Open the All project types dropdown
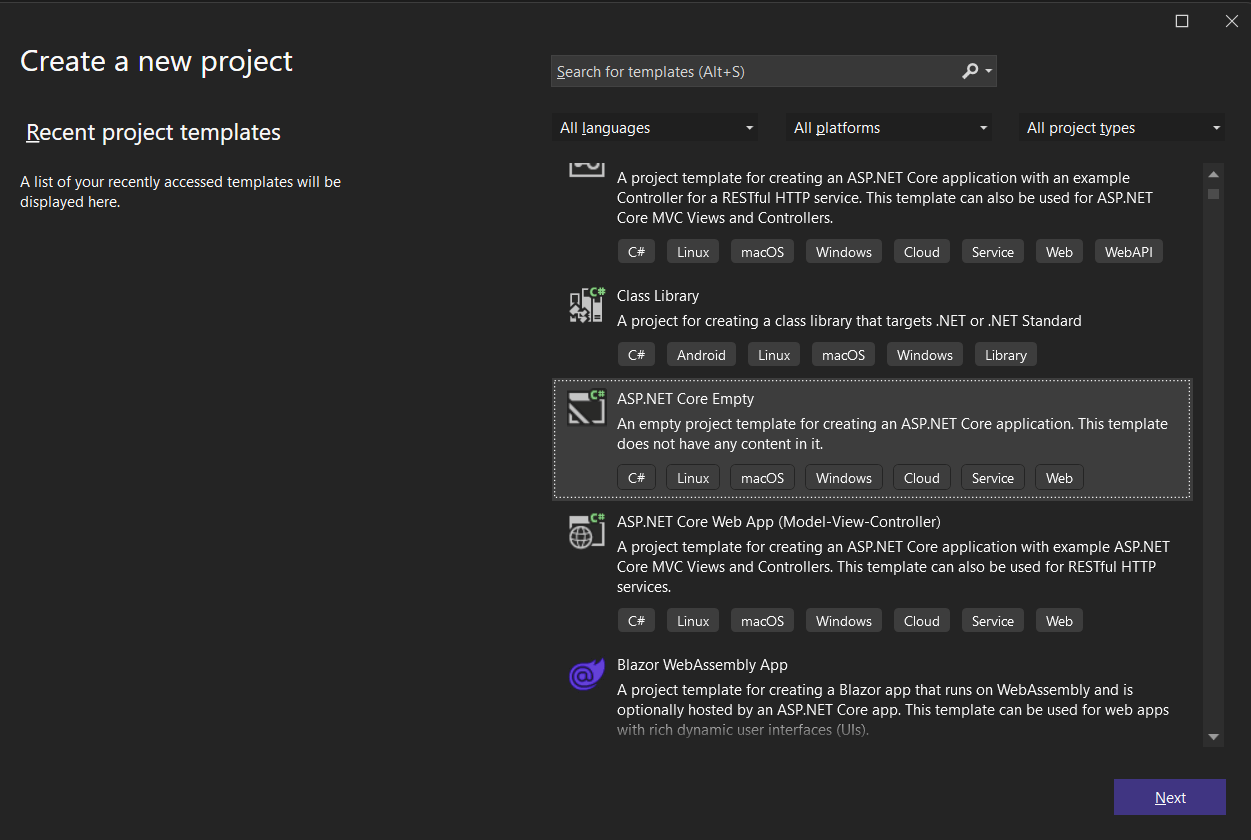The image size is (1251, 840). point(1123,128)
